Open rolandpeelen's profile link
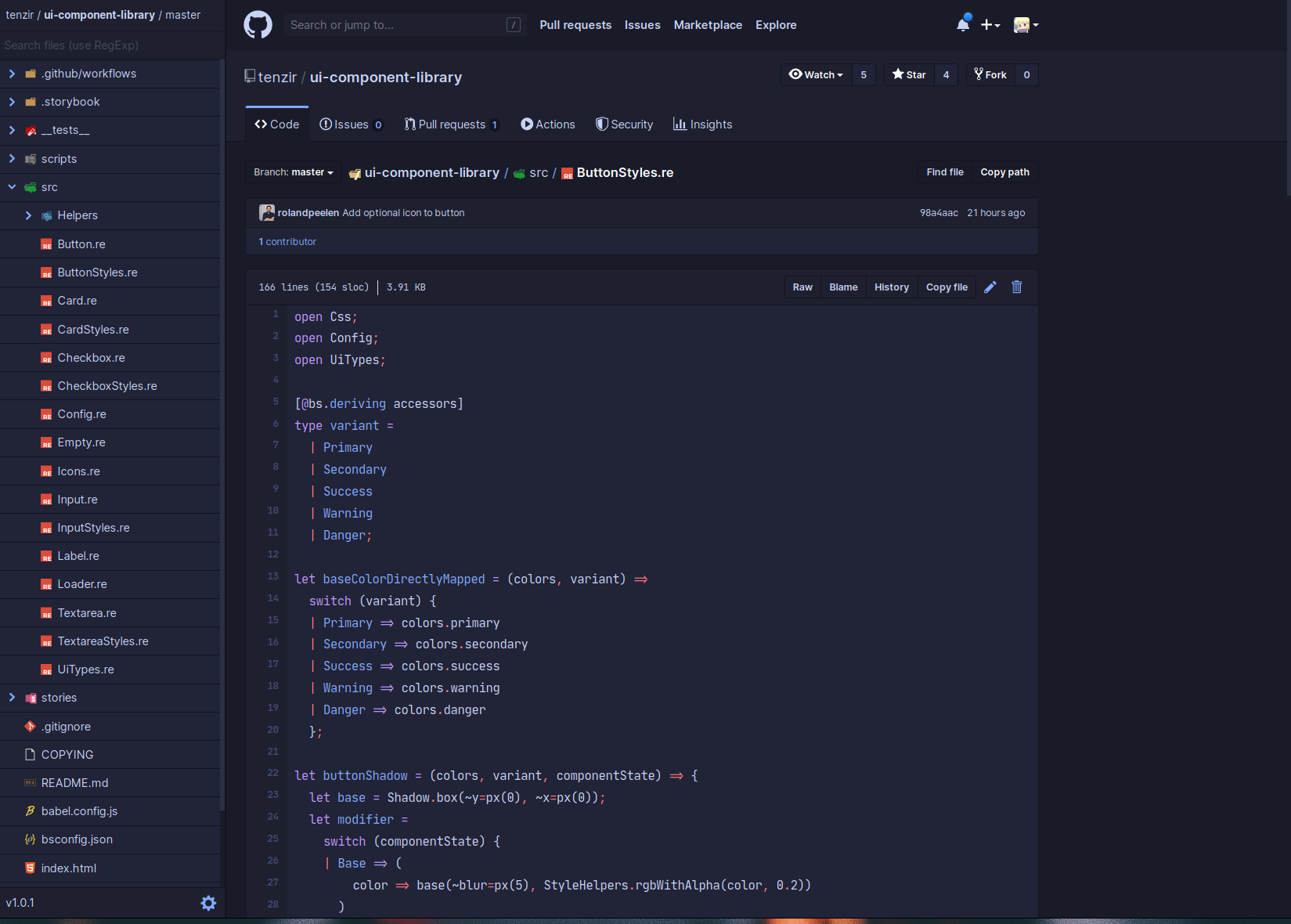 pyautogui.click(x=307, y=212)
